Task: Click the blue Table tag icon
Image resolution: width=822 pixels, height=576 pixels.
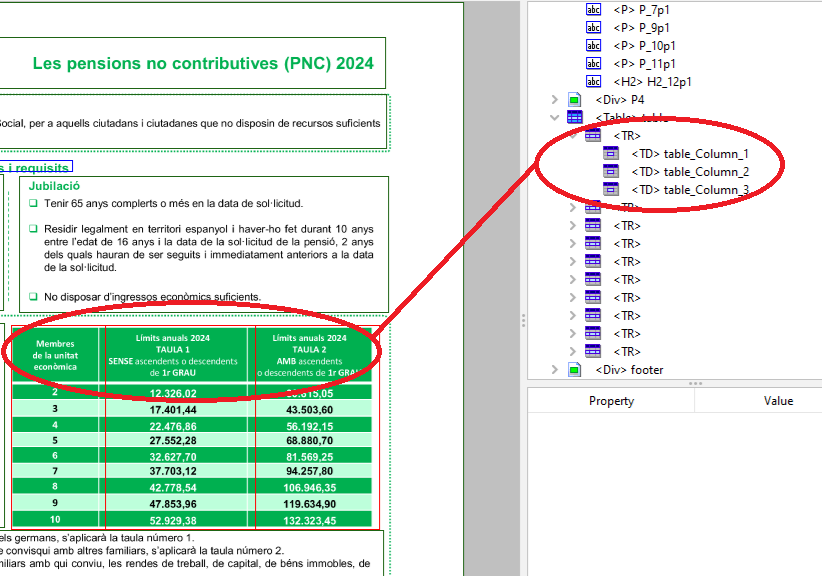Action: pyautogui.click(x=575, y=117)
